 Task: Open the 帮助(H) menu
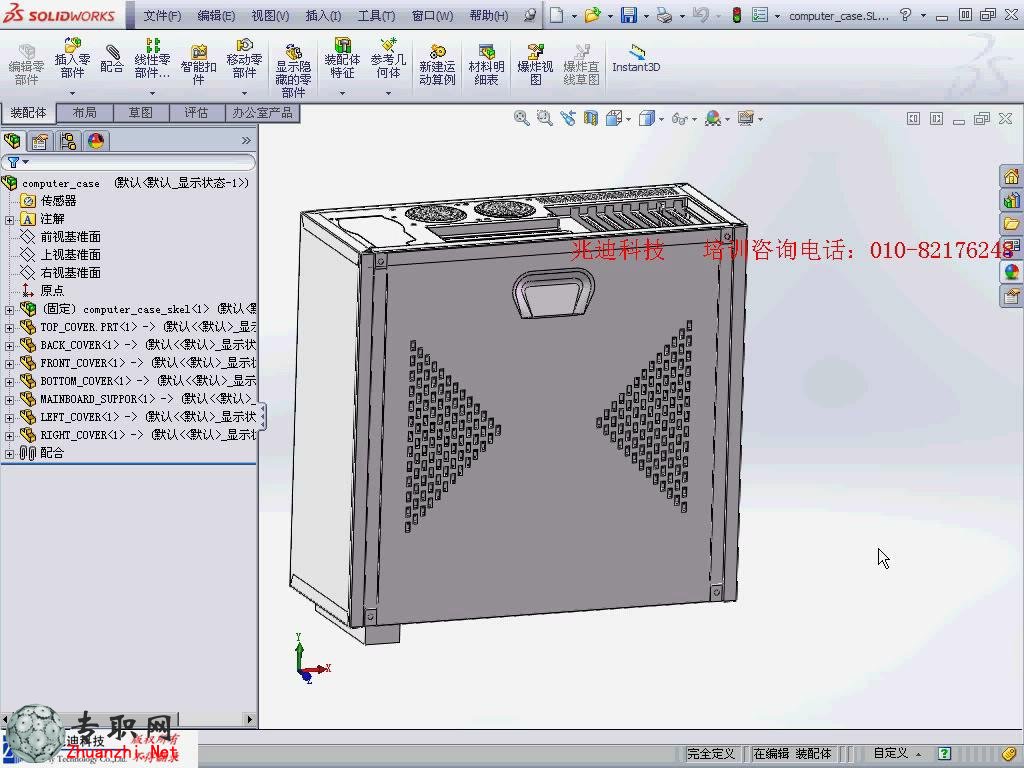tap(488, 16)
